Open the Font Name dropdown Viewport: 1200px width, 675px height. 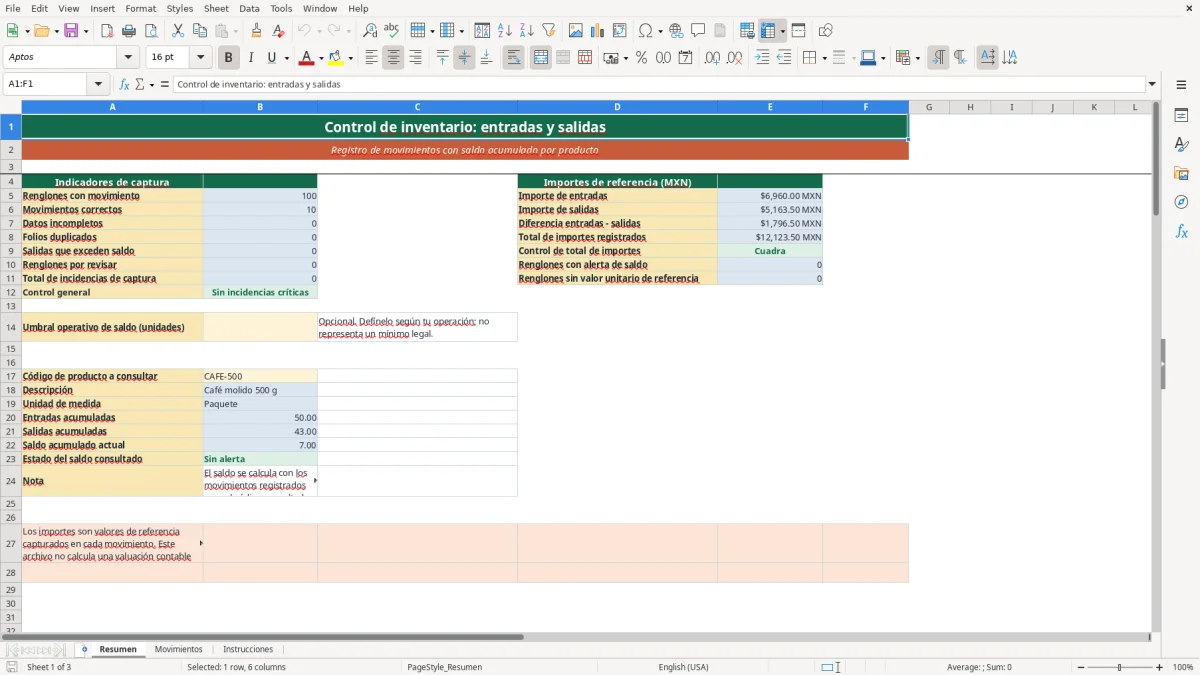[x=128, y=58]
